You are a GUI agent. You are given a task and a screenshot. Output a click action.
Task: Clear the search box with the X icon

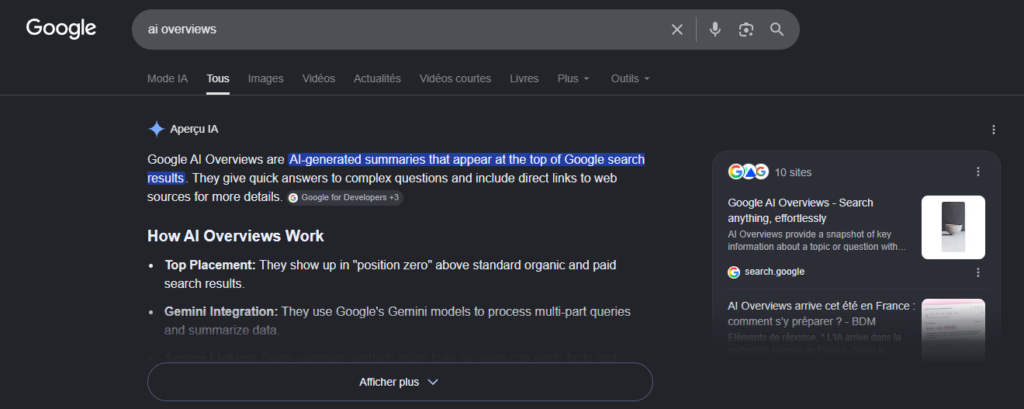(x=677, y=29)
